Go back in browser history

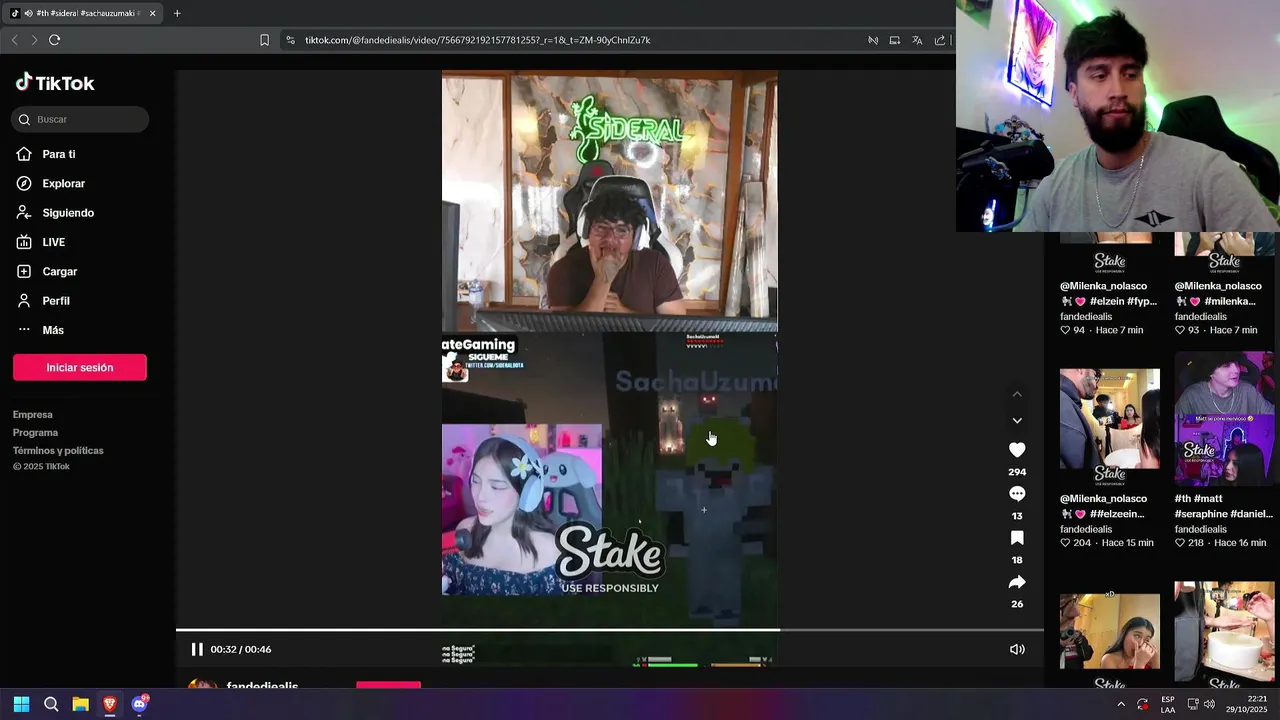(14, 40)
